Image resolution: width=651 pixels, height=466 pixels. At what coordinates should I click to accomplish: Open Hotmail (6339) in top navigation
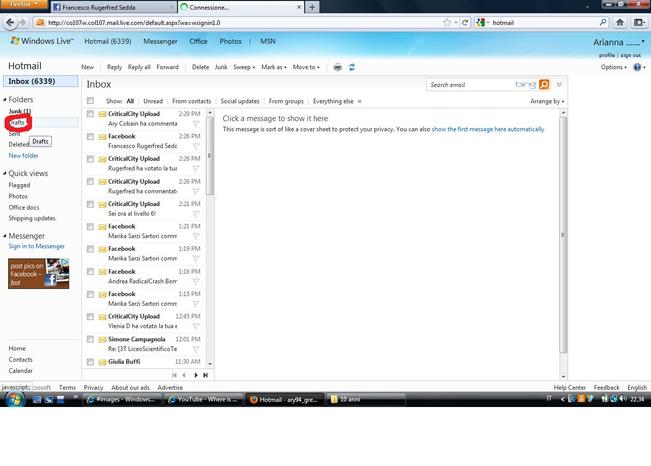pos(108,41)
